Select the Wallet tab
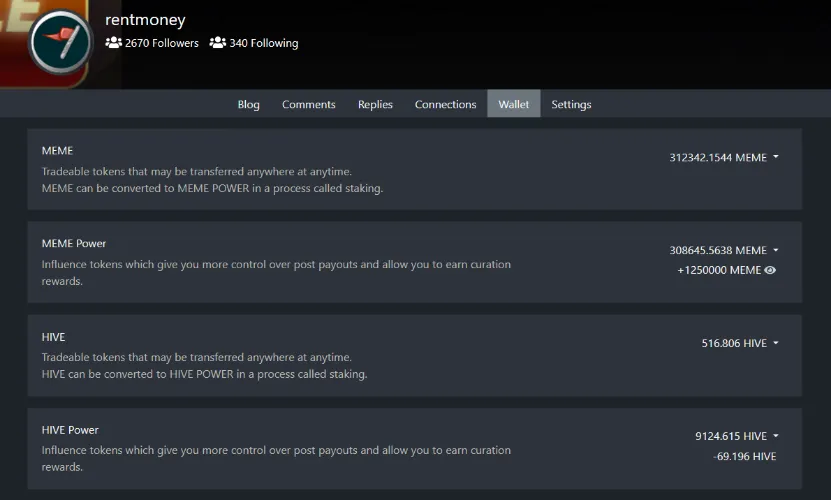 pyautogui.click(x=514, y=103)
